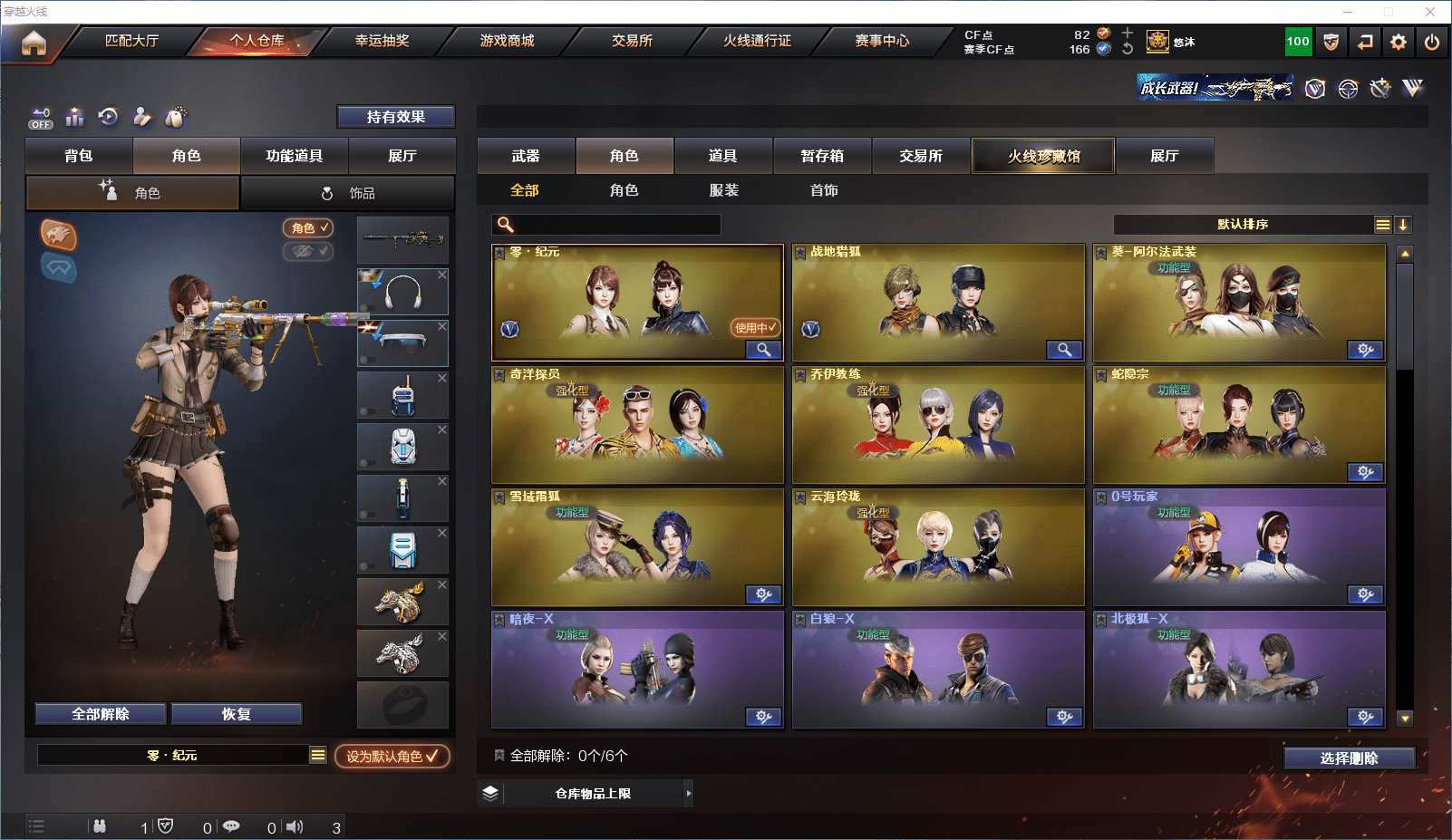Select the 服装 category tab

pyautogui.click(x=723, y=190)
